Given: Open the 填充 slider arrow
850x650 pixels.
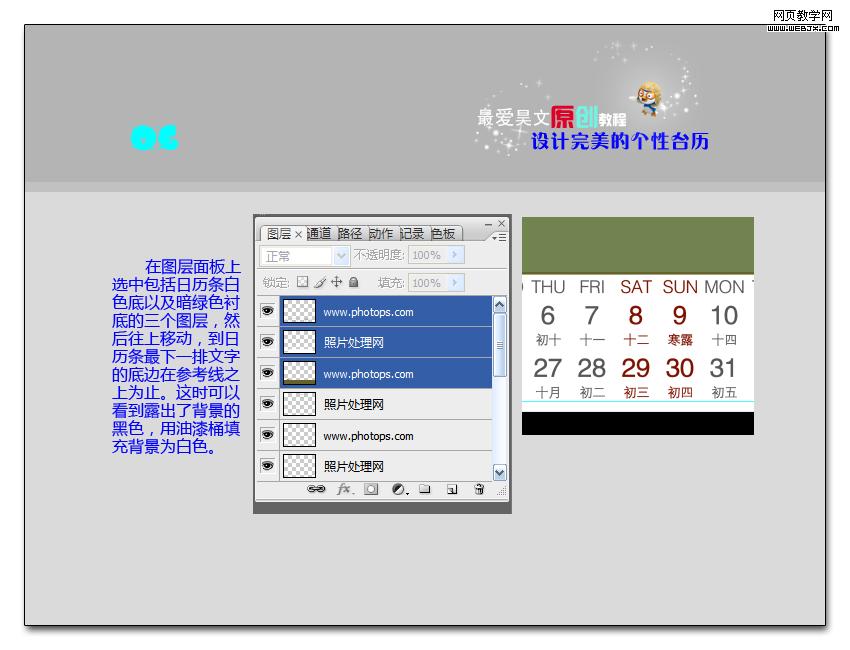Looking at the screenshot, I should (456, 282).
